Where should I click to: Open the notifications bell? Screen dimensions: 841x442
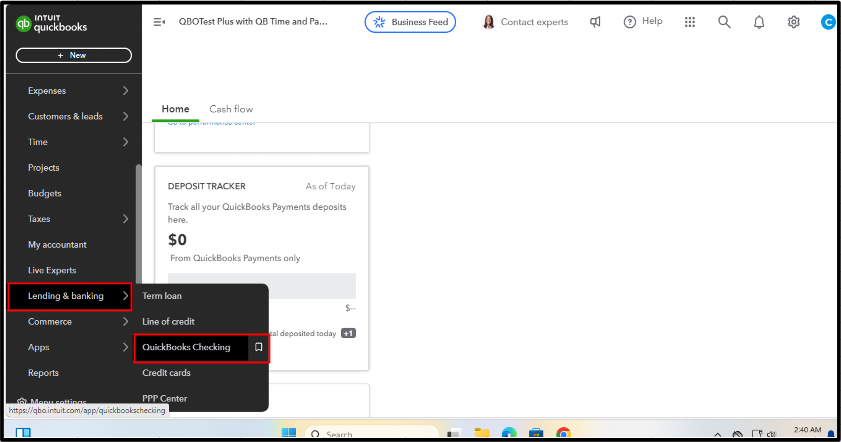click(759, 22)
